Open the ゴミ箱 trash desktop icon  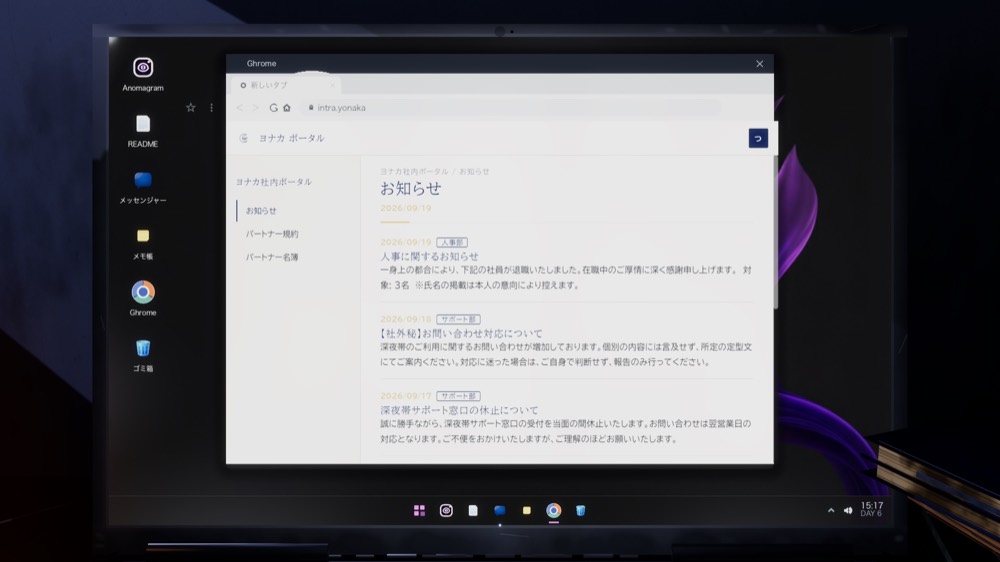click(x=143, y=355)
